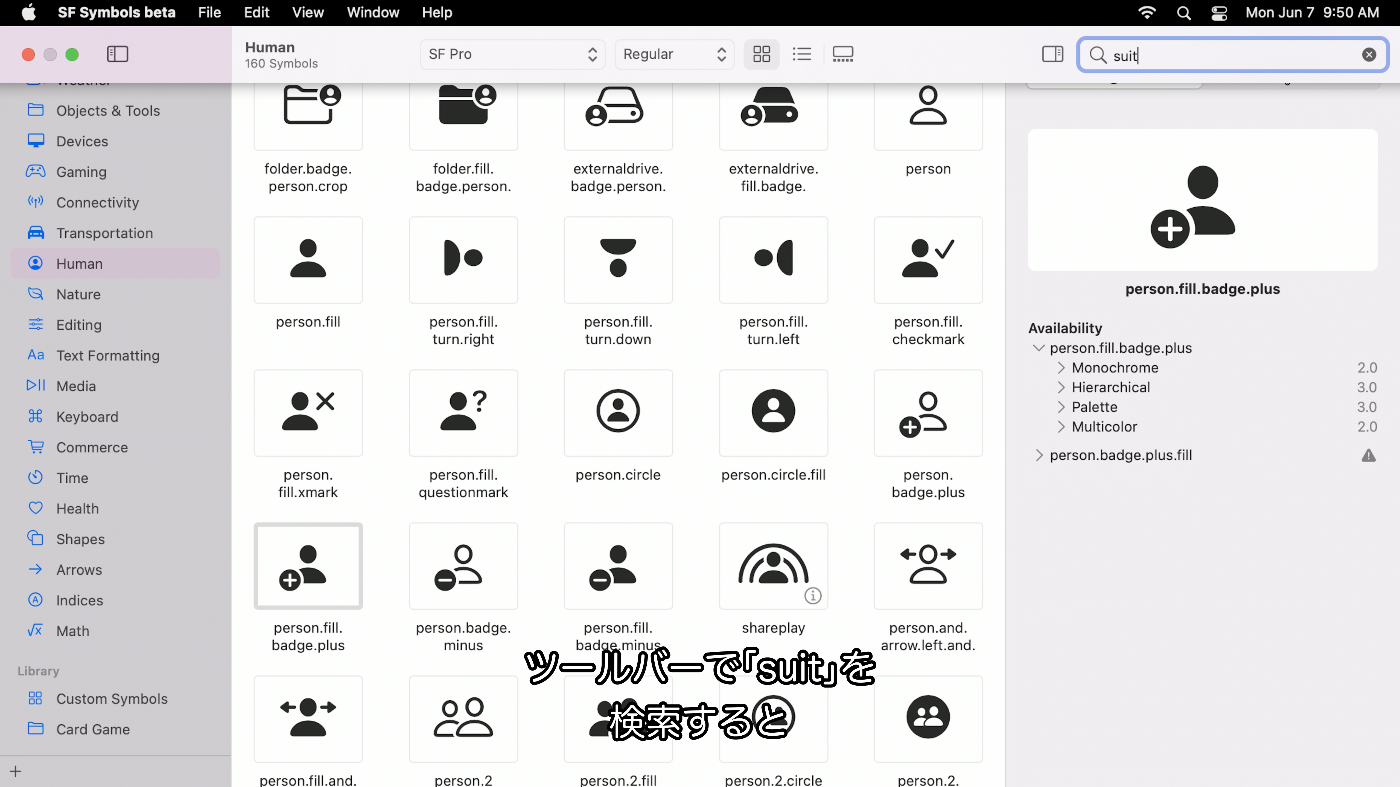
Task: Select the person.2 outline symbol
Action: point(463,719)
